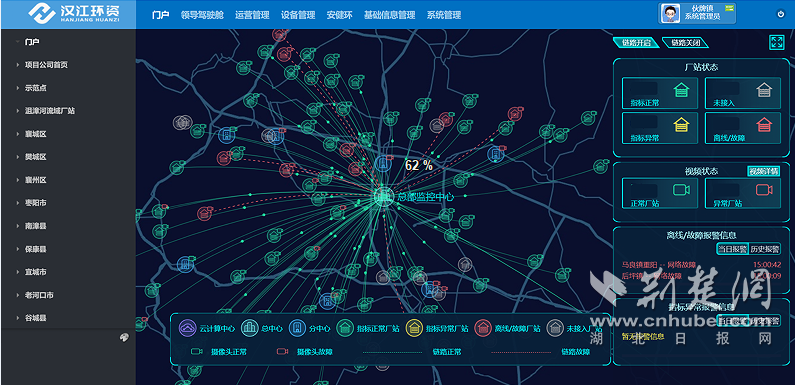
Task: Click the 视频详情 button
Action: [x=764, y=171]
